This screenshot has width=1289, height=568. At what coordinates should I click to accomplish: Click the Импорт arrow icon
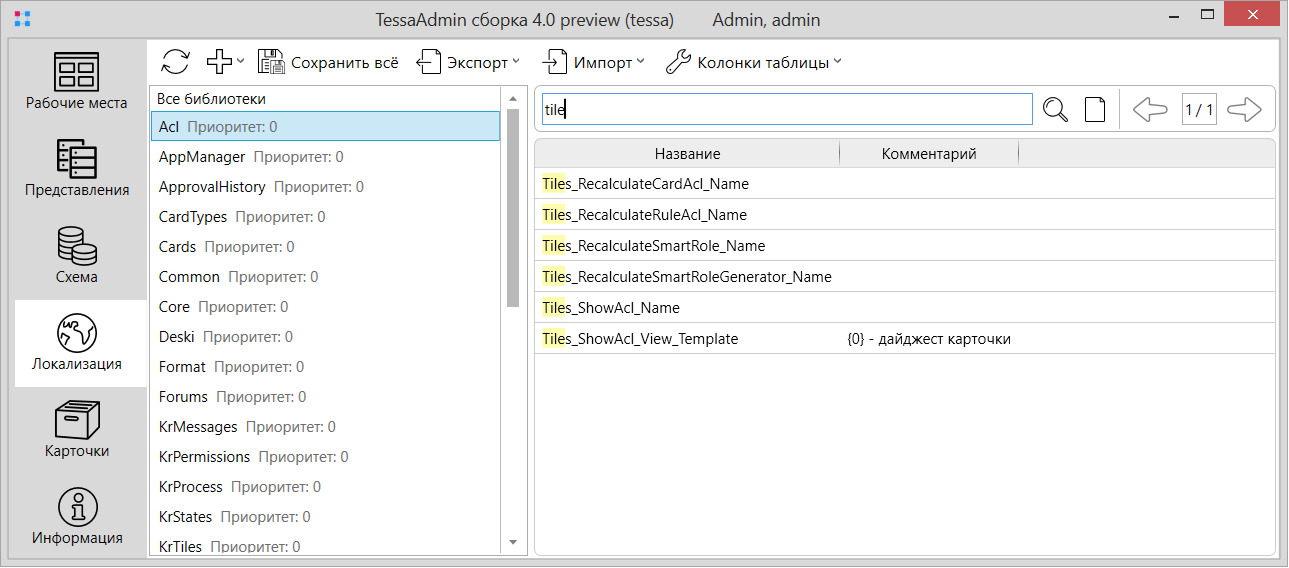(x=555, y=62)
